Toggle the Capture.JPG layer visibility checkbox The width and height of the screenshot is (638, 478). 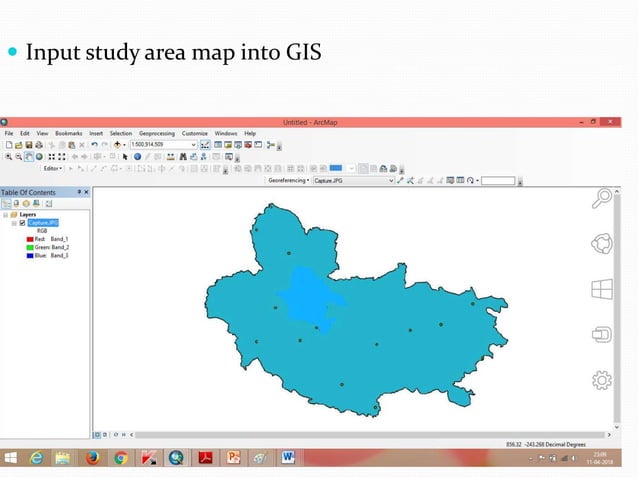click(23, 223)
